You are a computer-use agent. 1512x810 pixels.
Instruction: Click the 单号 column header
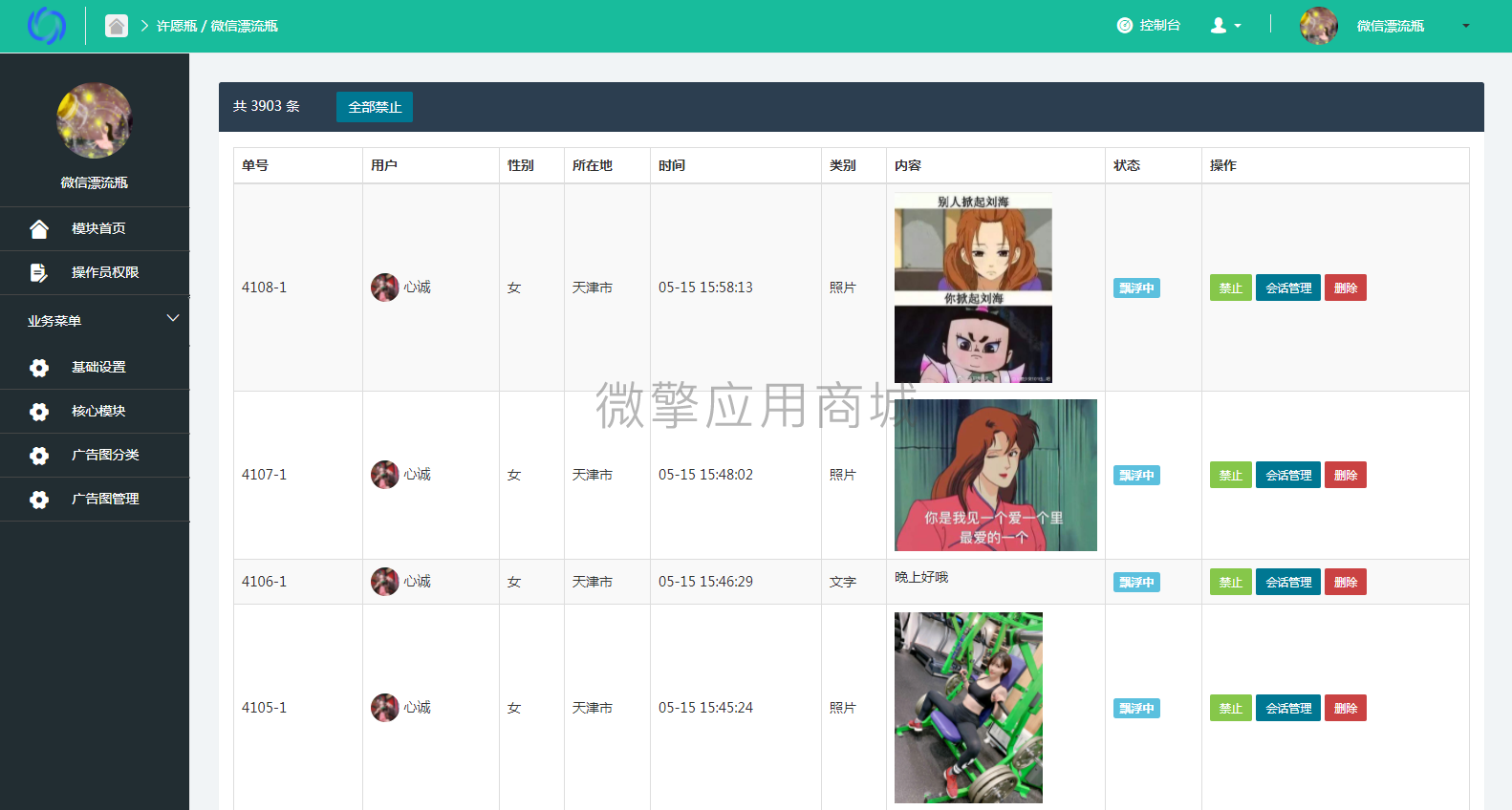click(255, 165)
